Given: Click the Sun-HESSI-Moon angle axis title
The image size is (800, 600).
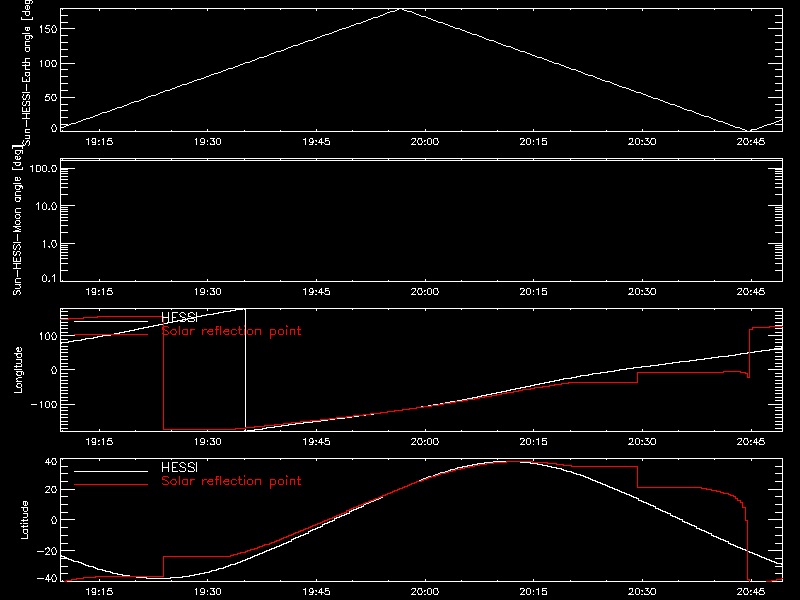Looking at the screenshot, I should (17, 221).
